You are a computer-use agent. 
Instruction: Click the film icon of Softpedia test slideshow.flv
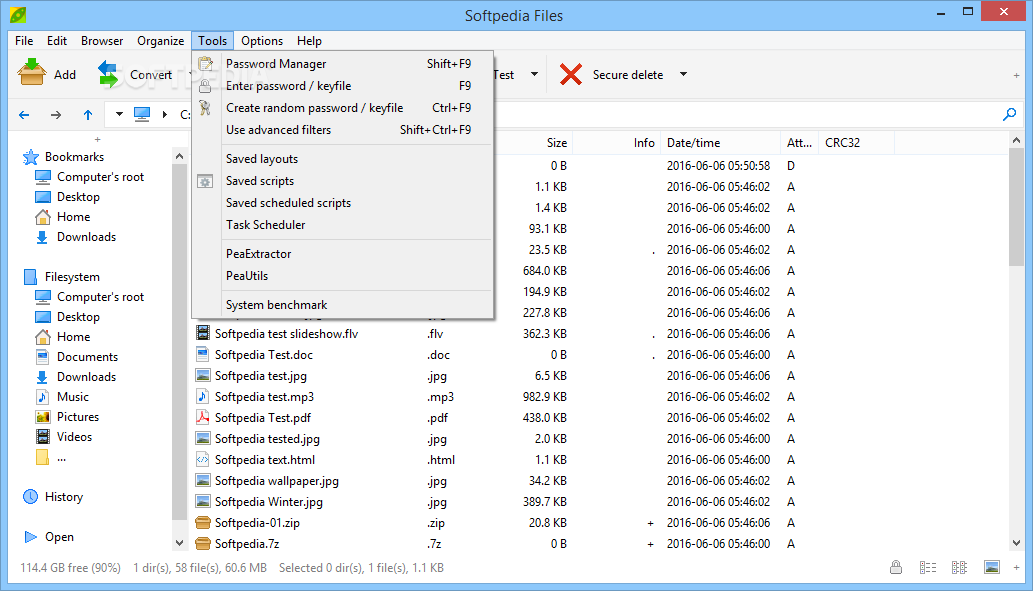[x=203, y=333]
